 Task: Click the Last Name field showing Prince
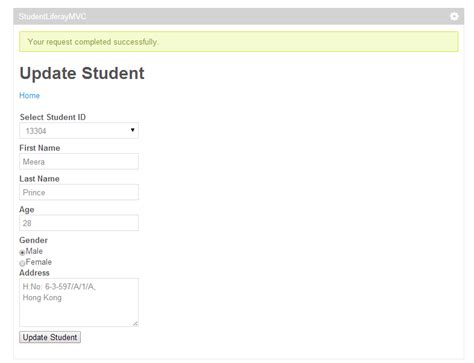(79, 192)
